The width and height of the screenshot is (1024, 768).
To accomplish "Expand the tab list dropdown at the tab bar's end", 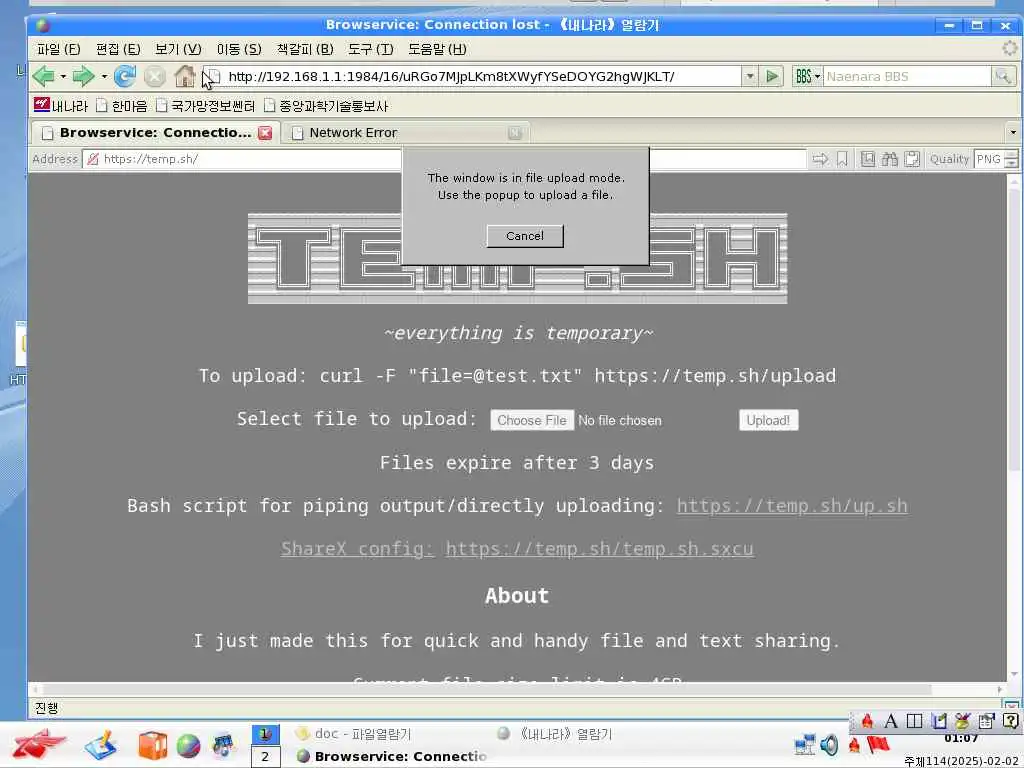I will click(1013, 132).
